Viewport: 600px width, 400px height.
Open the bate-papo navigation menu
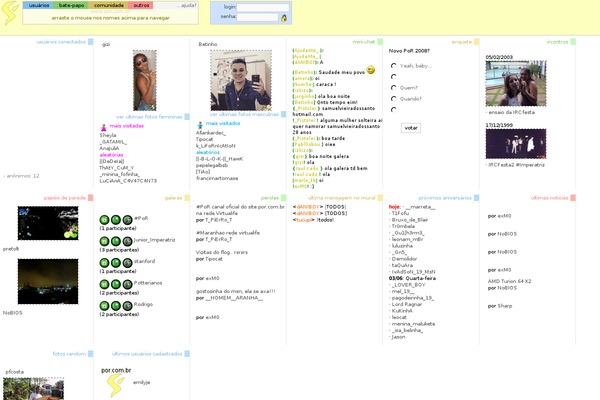72,5
